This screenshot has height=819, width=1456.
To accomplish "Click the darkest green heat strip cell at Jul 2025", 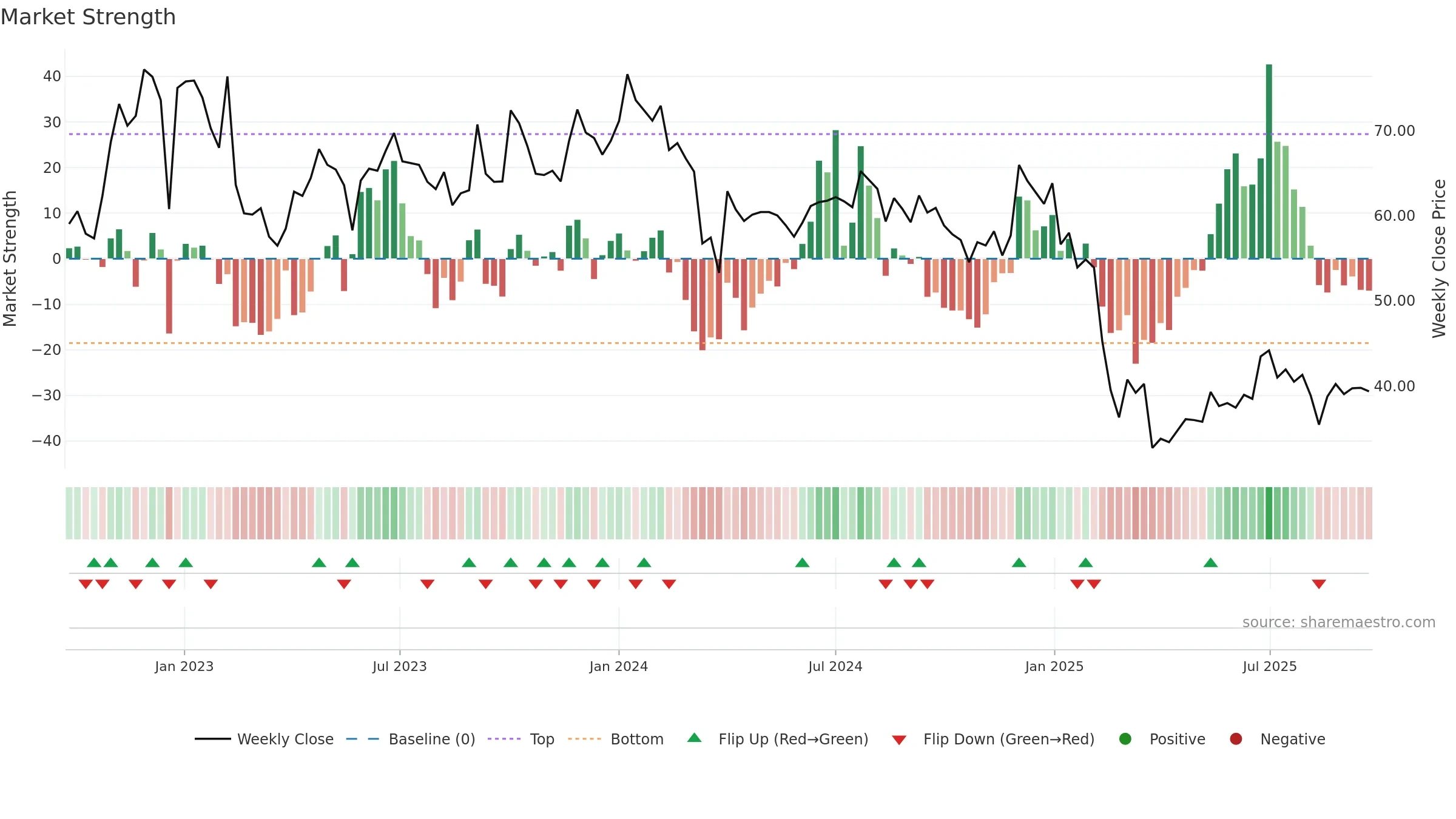I will tap(1269, 513).
